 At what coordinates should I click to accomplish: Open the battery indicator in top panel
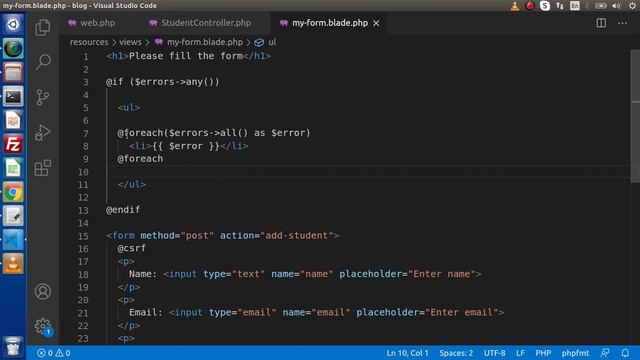pos(600,6)
